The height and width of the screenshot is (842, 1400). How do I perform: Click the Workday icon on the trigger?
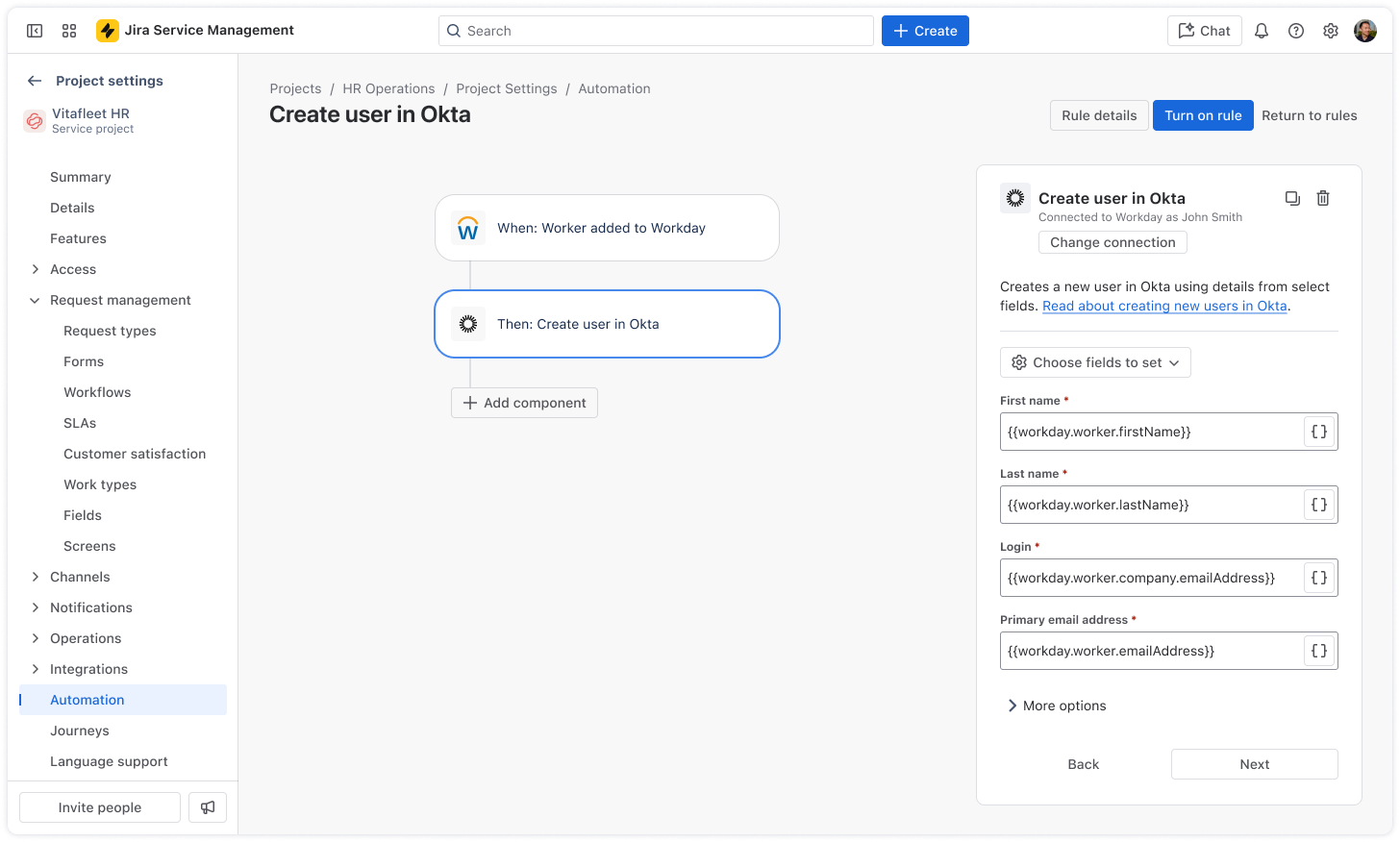point(468,228)
